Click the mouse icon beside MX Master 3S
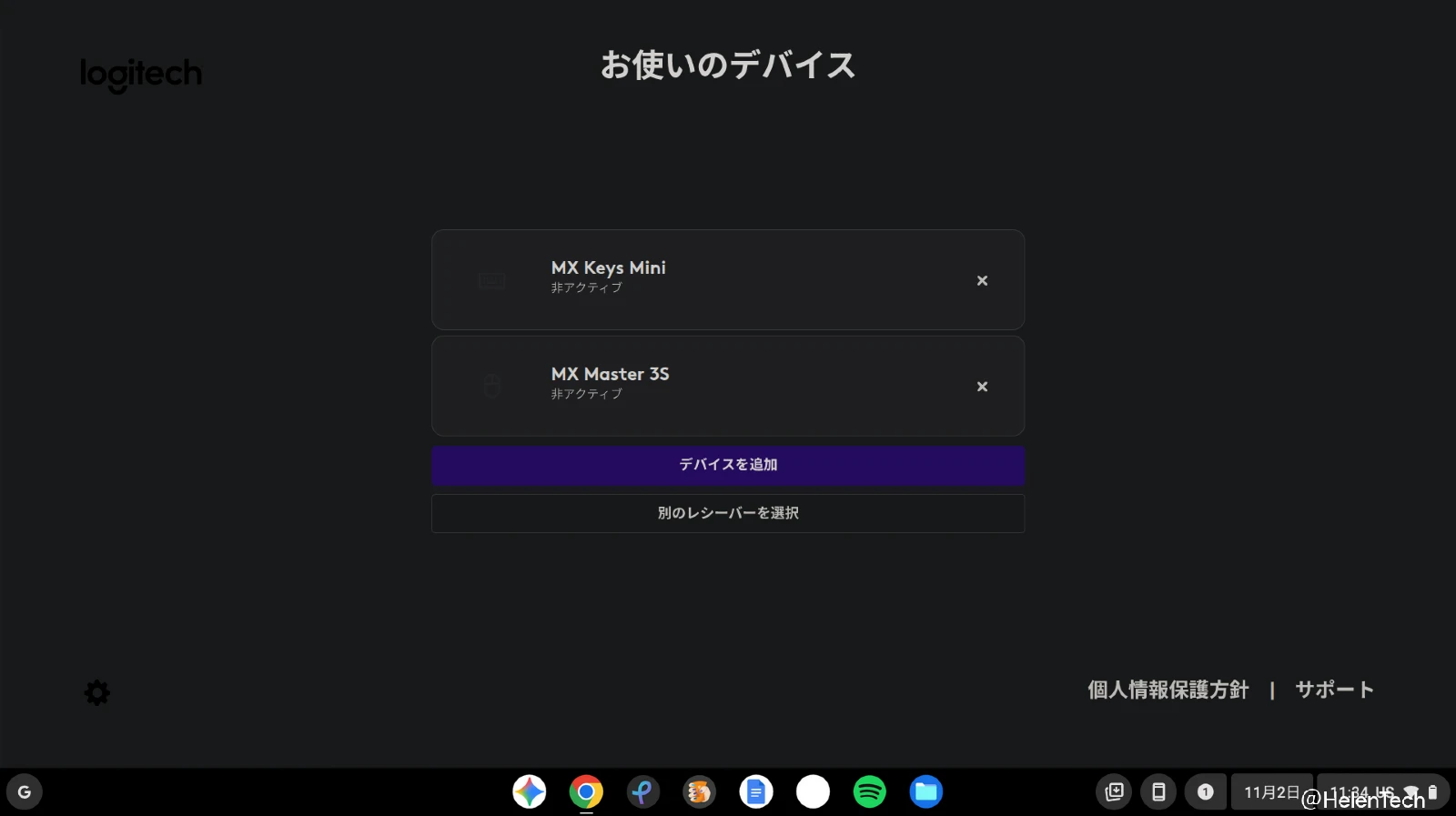This screenshot has height=816, width=1456. [x=491, y=387]
